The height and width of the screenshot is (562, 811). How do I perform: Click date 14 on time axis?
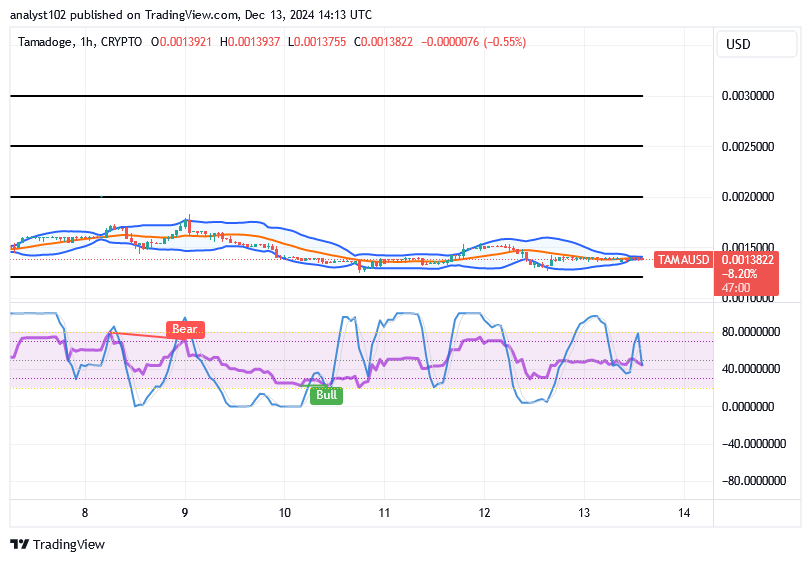684,513
